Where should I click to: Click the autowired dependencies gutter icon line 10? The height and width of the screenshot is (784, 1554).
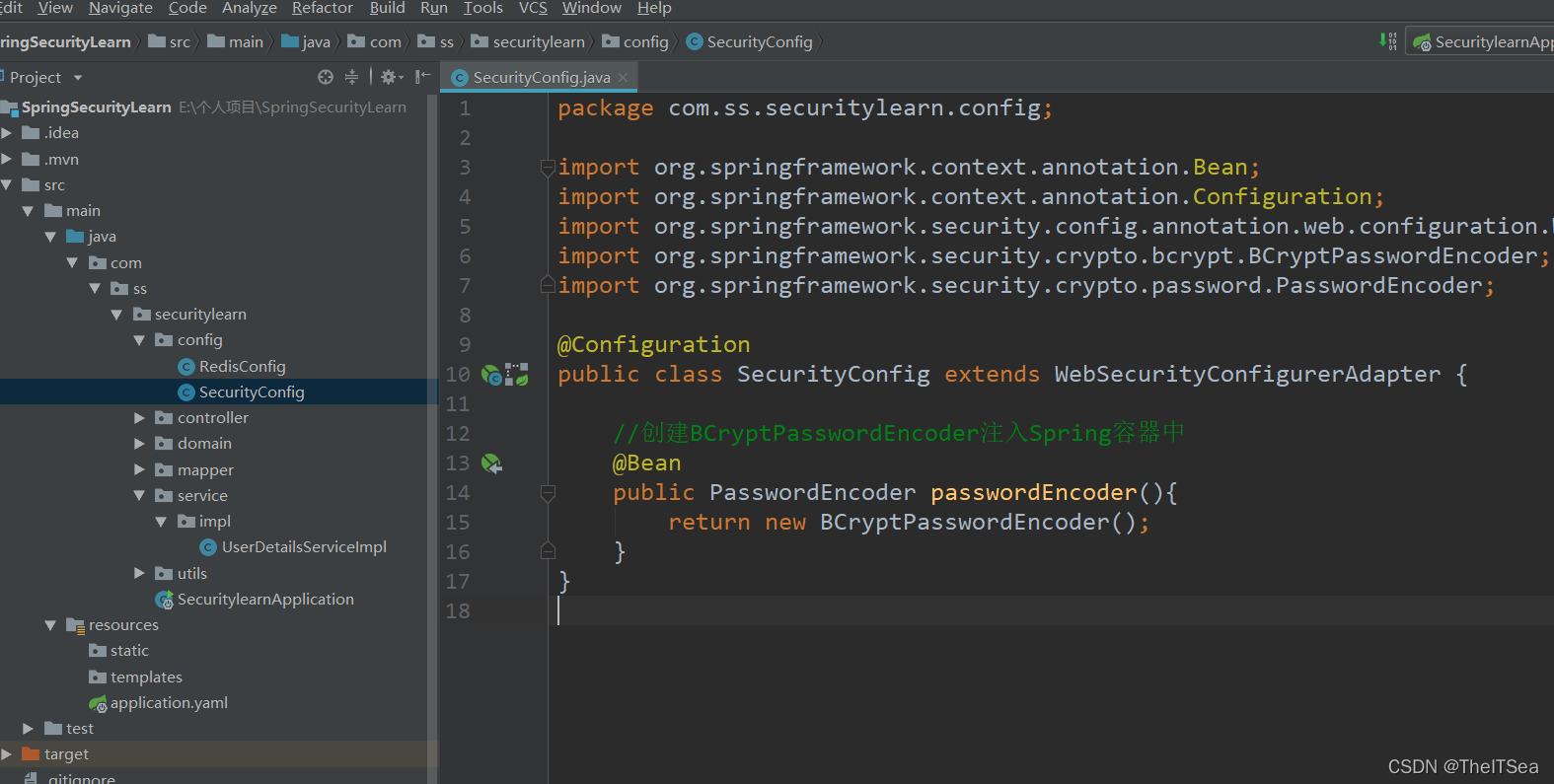click(x=517, y=375)
